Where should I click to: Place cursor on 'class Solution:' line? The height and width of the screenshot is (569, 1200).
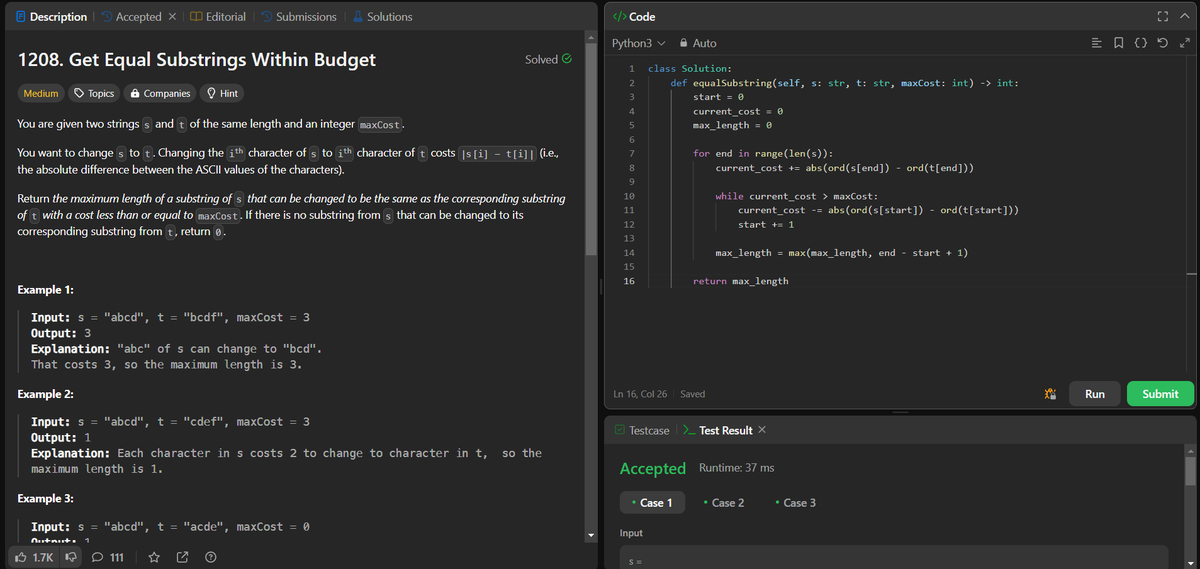(689, 69)
